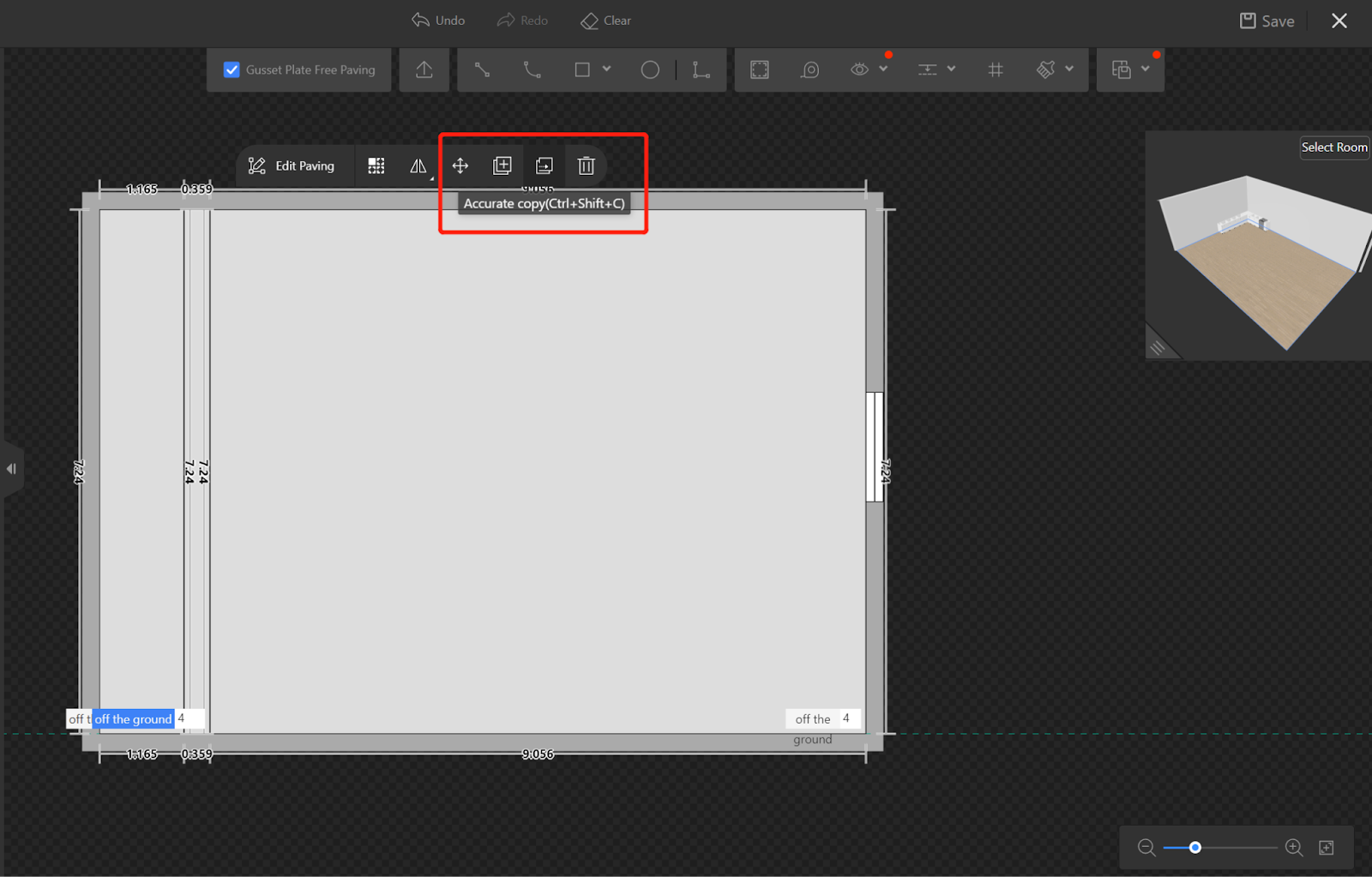Click the upload/export arrow icon

click(x=424, y=70)
